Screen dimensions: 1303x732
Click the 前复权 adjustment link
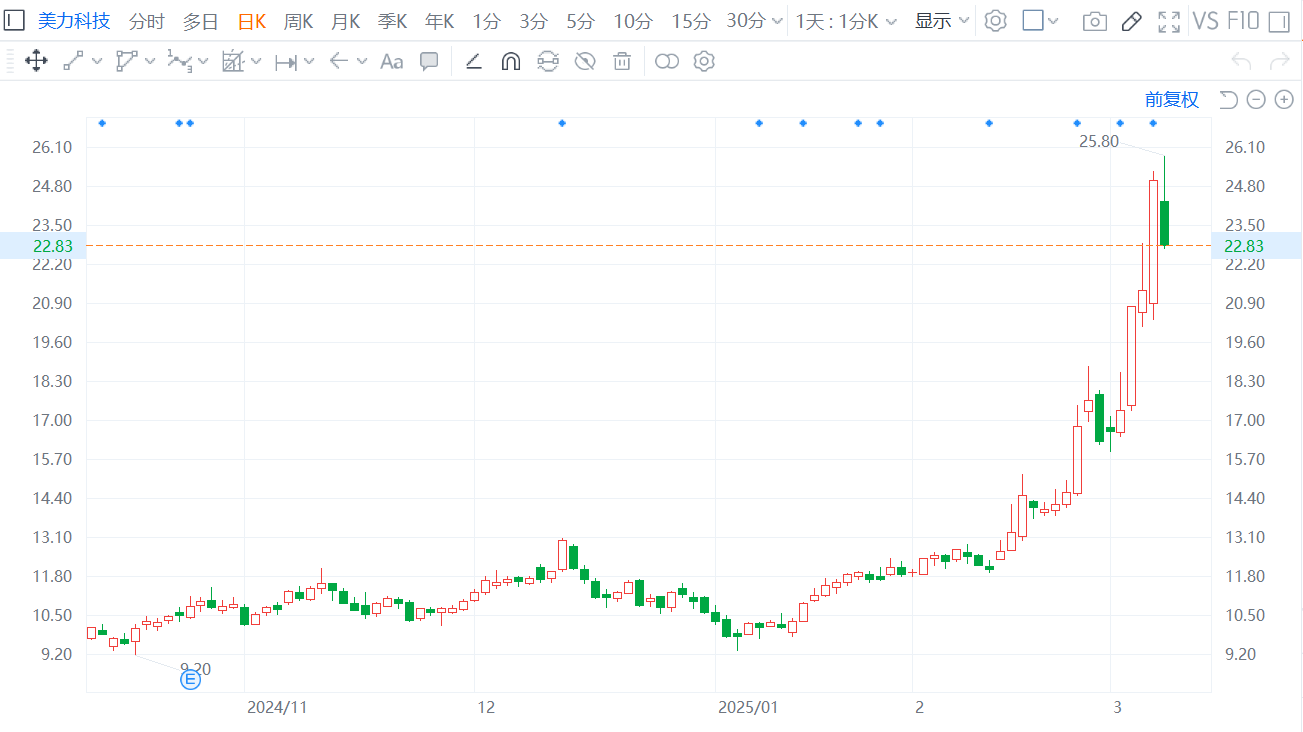[1172, 99]
